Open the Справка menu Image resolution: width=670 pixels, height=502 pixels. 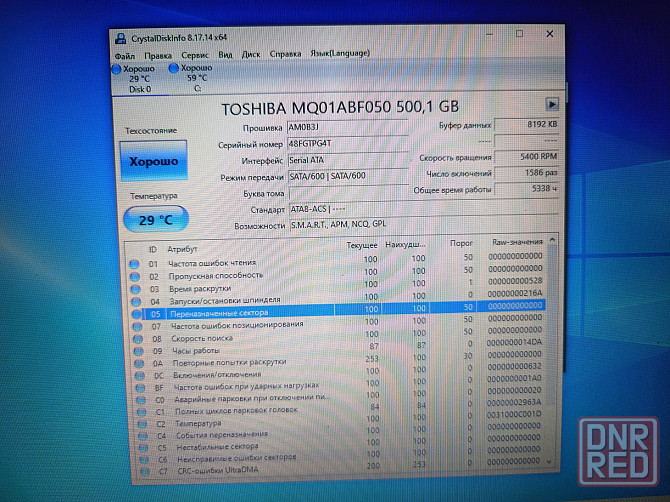[x=285, y=54]
